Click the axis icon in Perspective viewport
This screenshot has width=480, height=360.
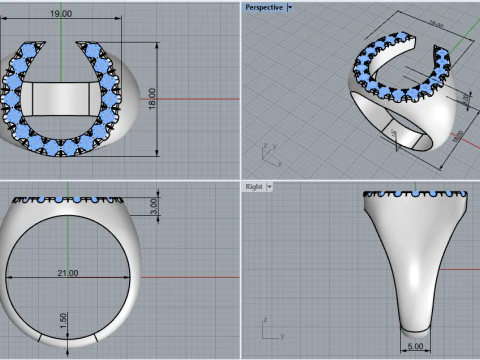pyautogui.click(x=272, y=155)
